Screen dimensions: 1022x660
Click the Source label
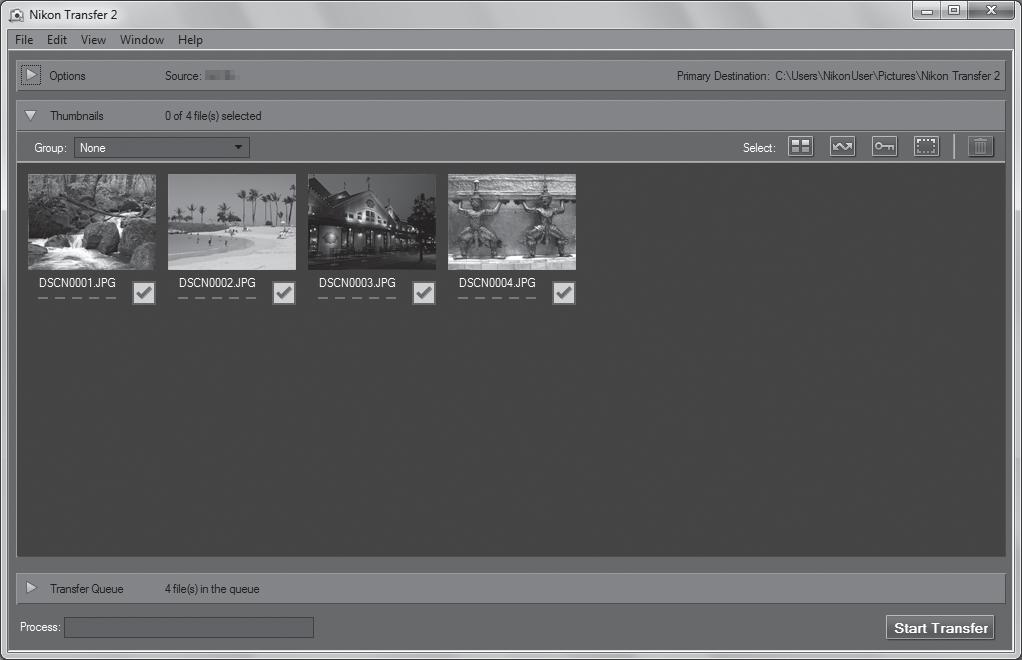click(182, 76)
